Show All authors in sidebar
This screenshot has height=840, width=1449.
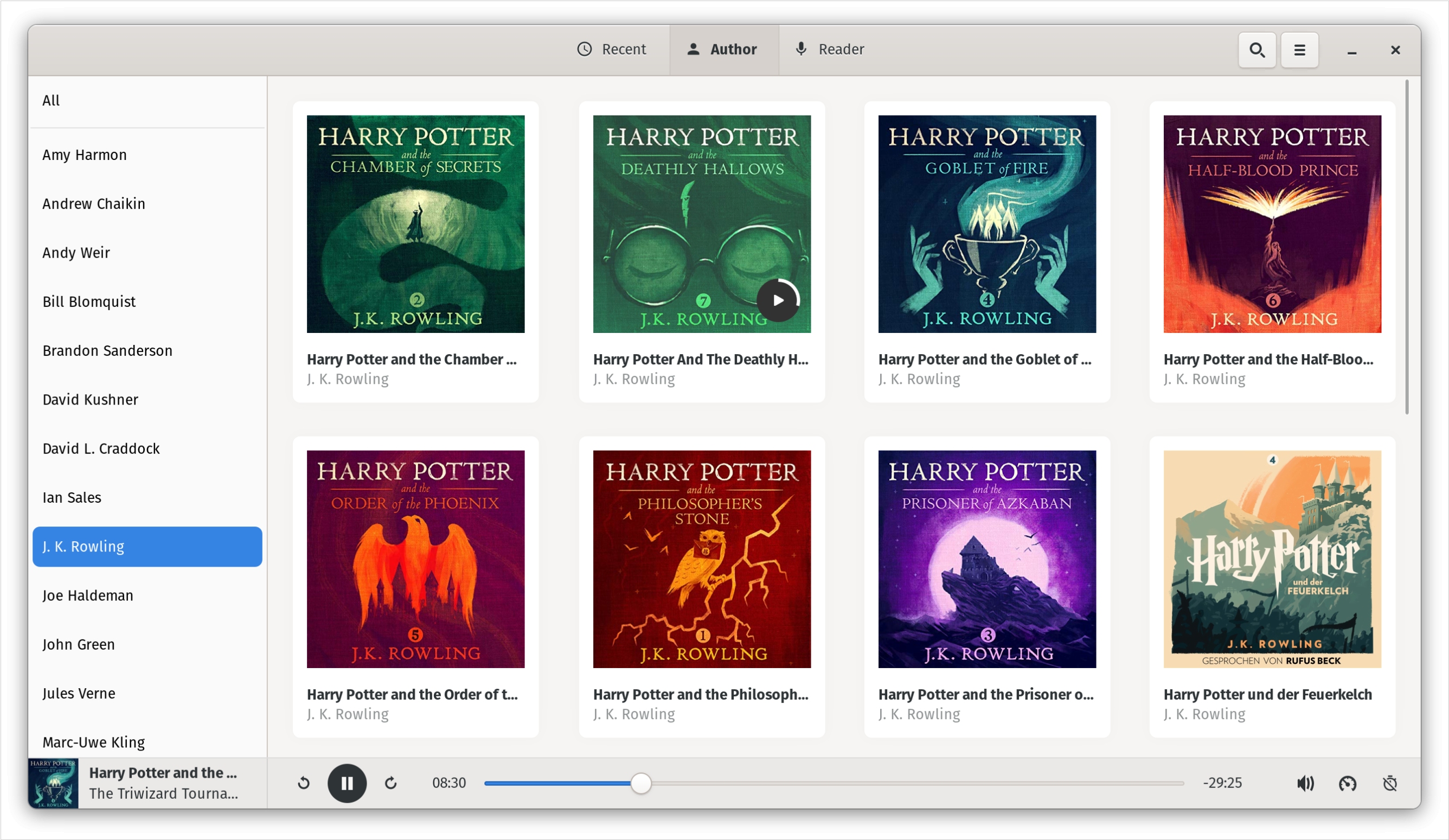(x=51, y=101)
